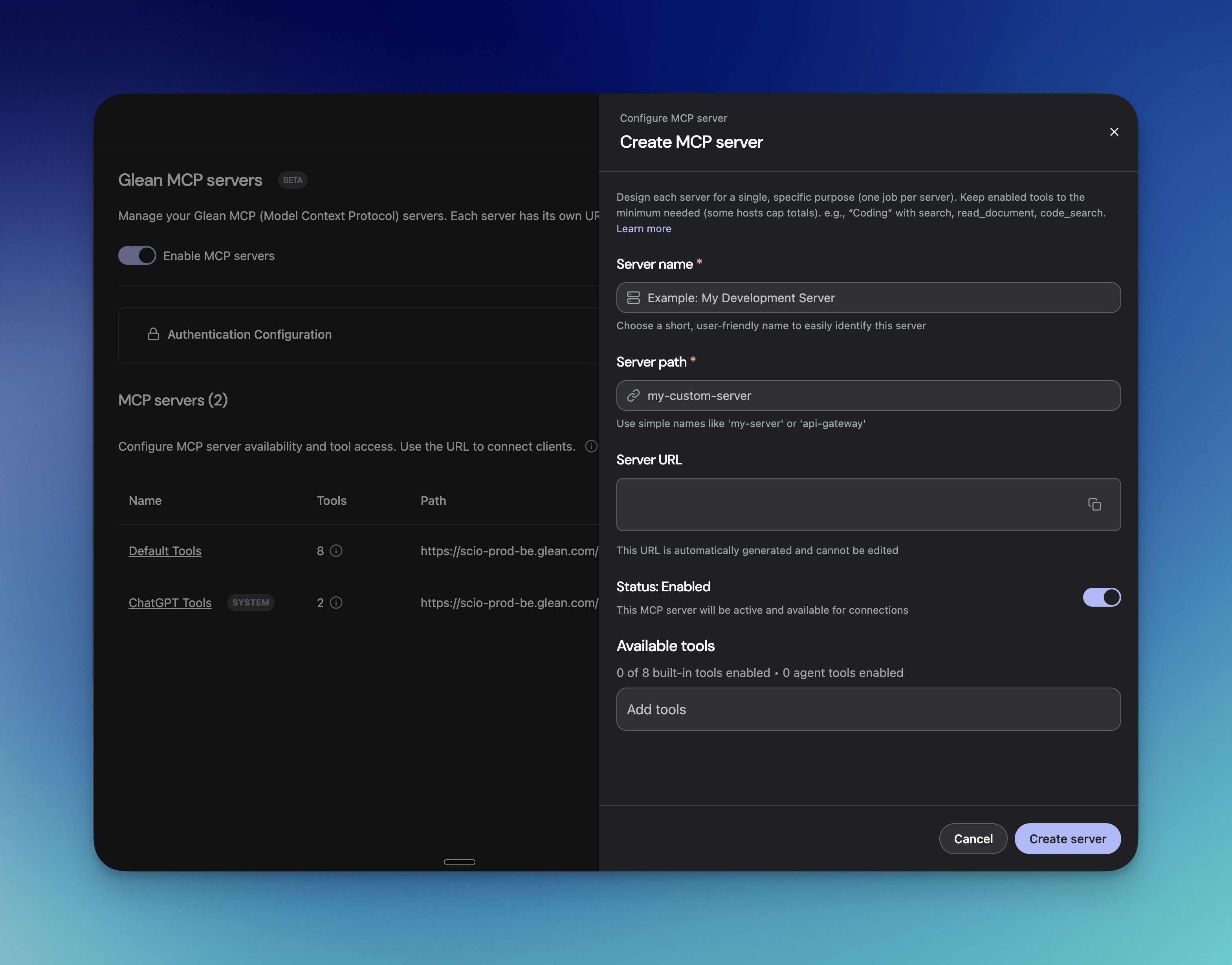1232x965 pixels.
Task: Click info icon after configure availability text
Action: (x=591, y=446)
